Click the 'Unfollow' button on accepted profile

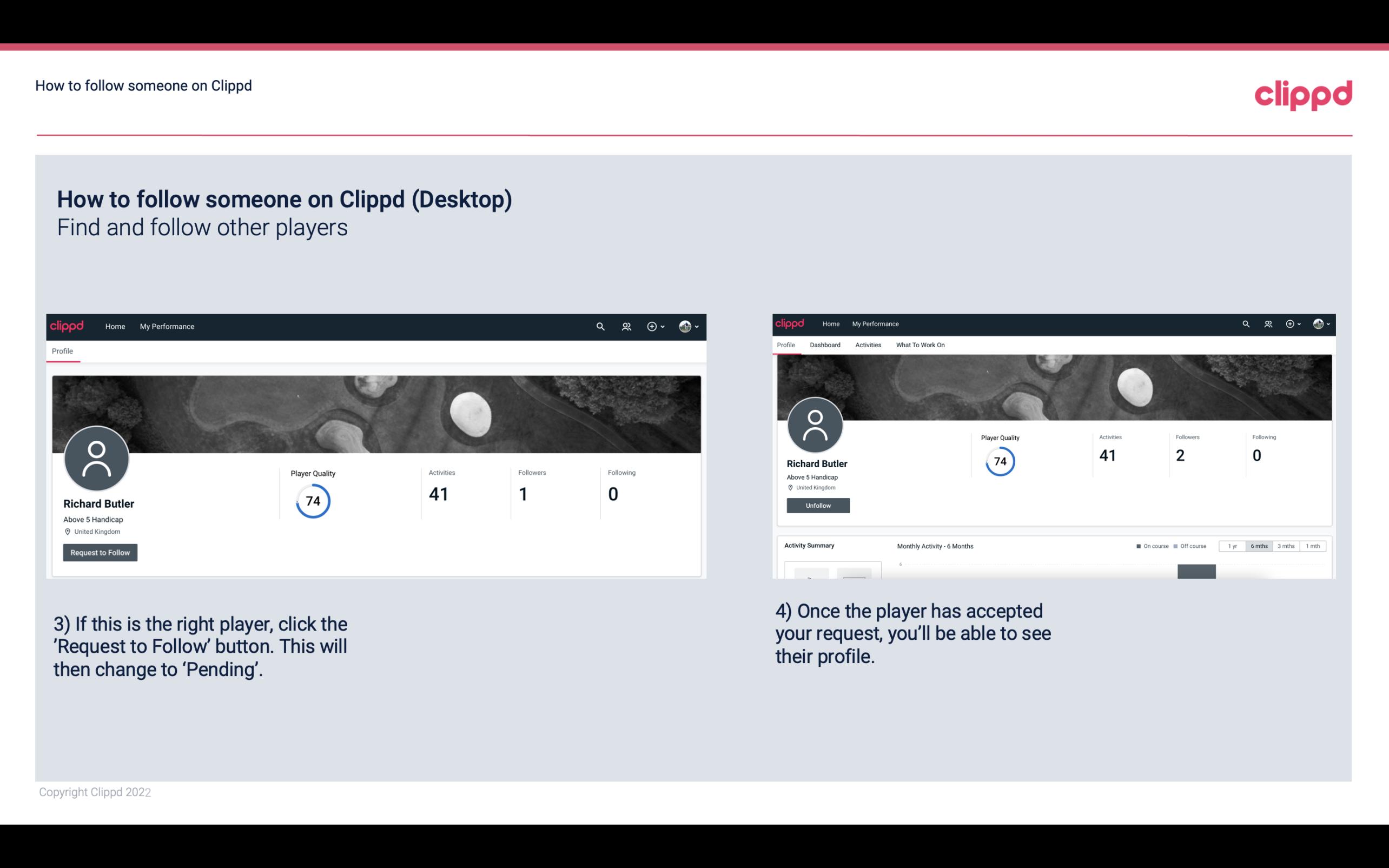[818, 504]
